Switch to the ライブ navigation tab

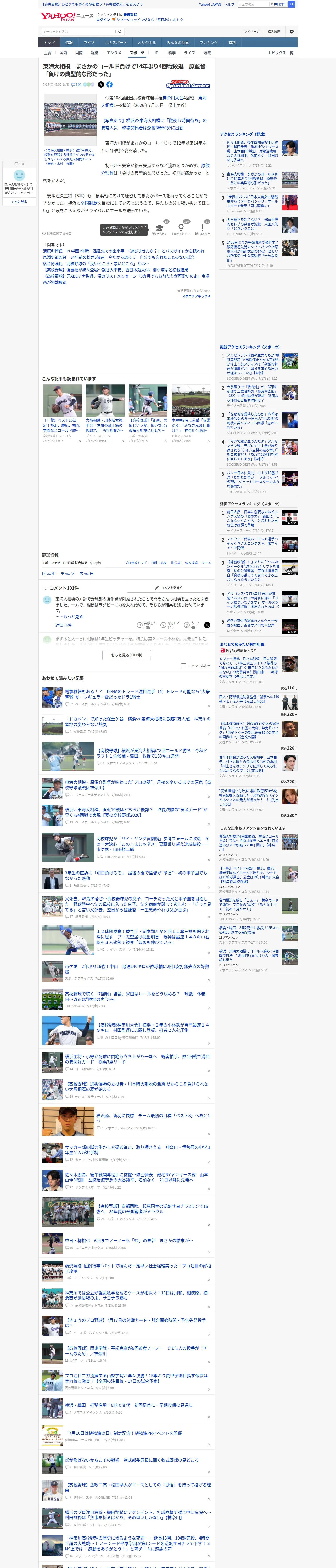(89, 43)
